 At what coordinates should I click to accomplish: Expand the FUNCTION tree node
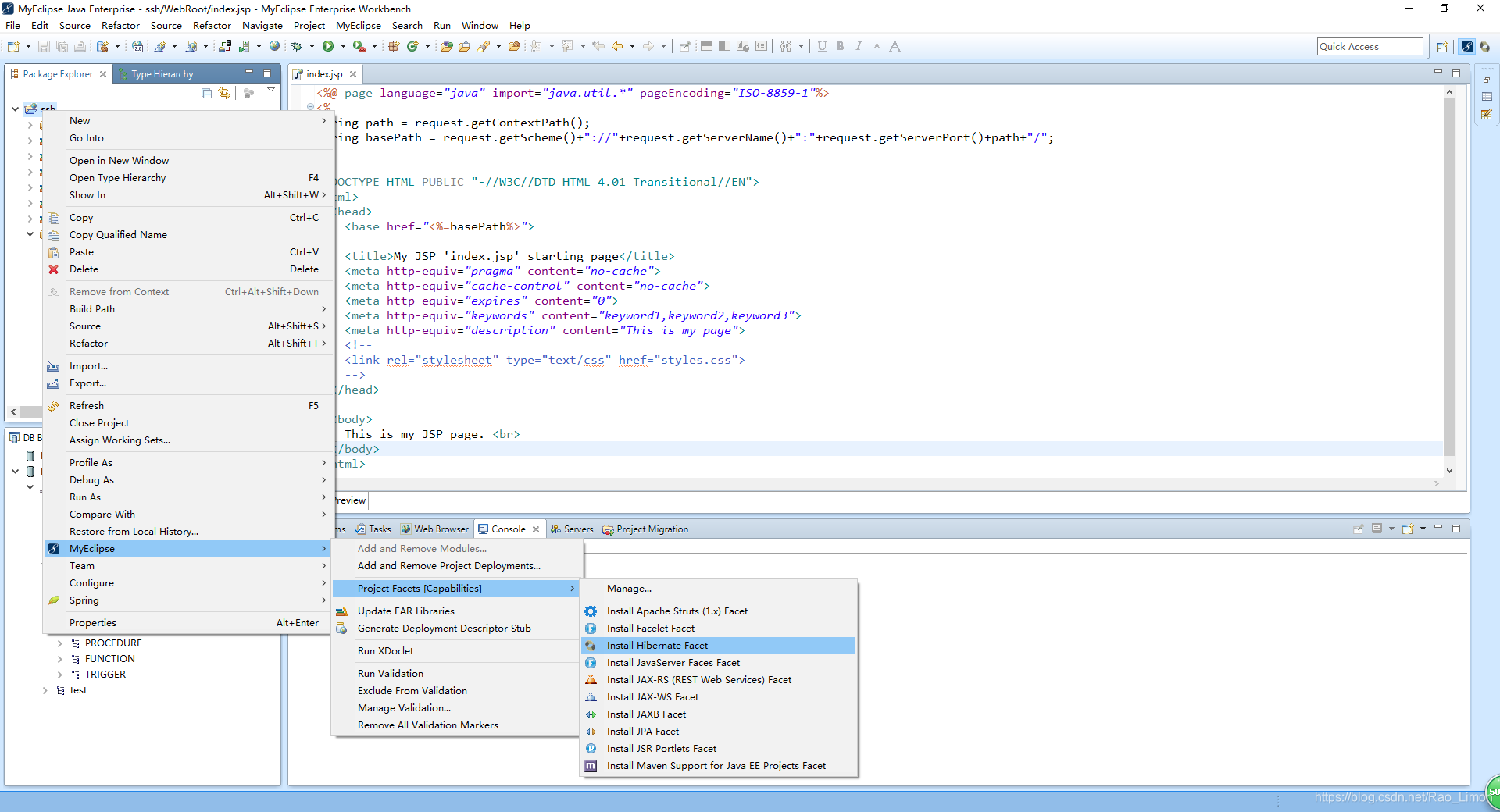point(60,660)
